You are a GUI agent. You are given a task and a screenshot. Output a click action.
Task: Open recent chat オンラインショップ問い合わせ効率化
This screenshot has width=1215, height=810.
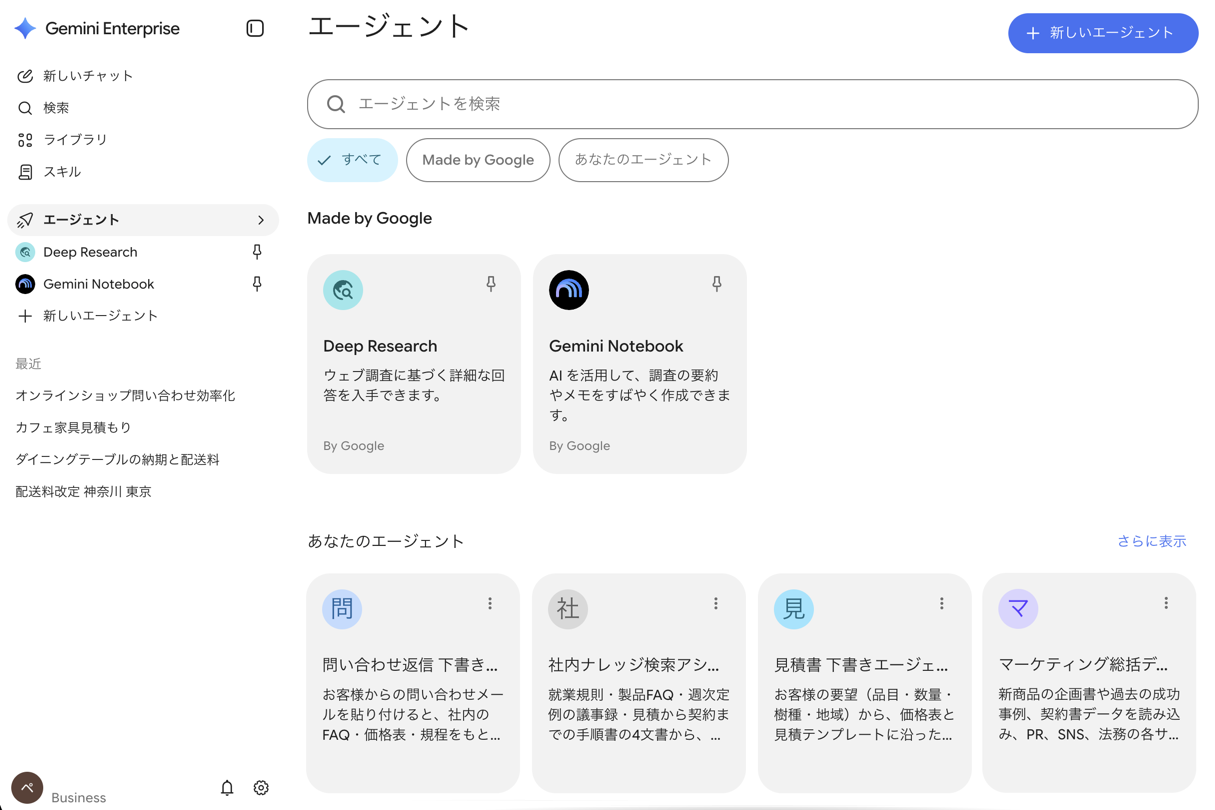(x=125, y=396)
